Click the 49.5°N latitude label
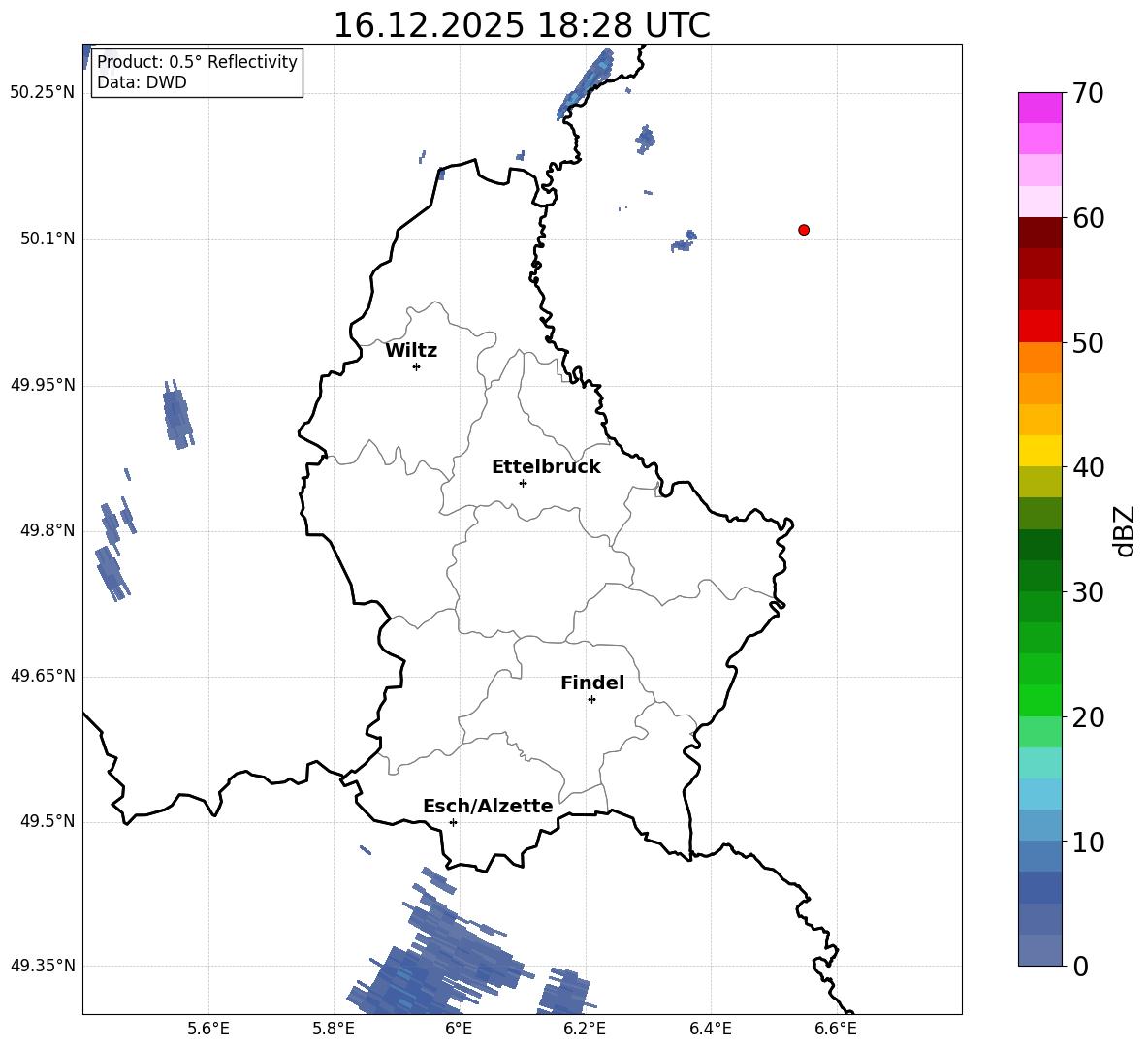This screenshot has width=1148, height=1048. (x=48, y=821)
